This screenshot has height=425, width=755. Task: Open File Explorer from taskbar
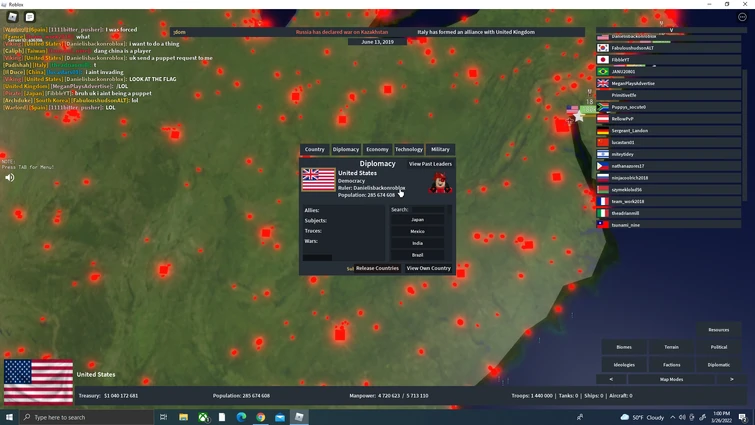click(x=183, y=417)
